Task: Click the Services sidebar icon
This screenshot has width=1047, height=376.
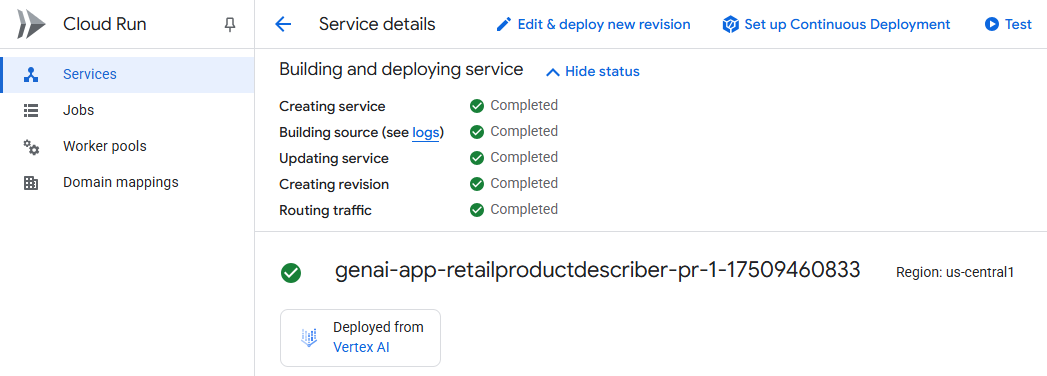Action: pos(31,74)
